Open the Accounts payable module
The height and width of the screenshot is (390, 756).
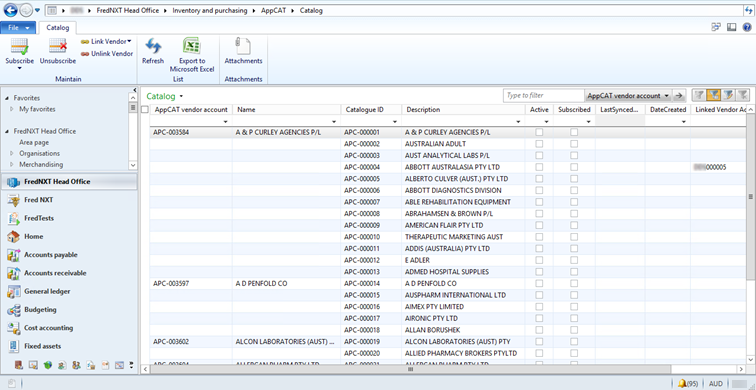coord(68,255)
